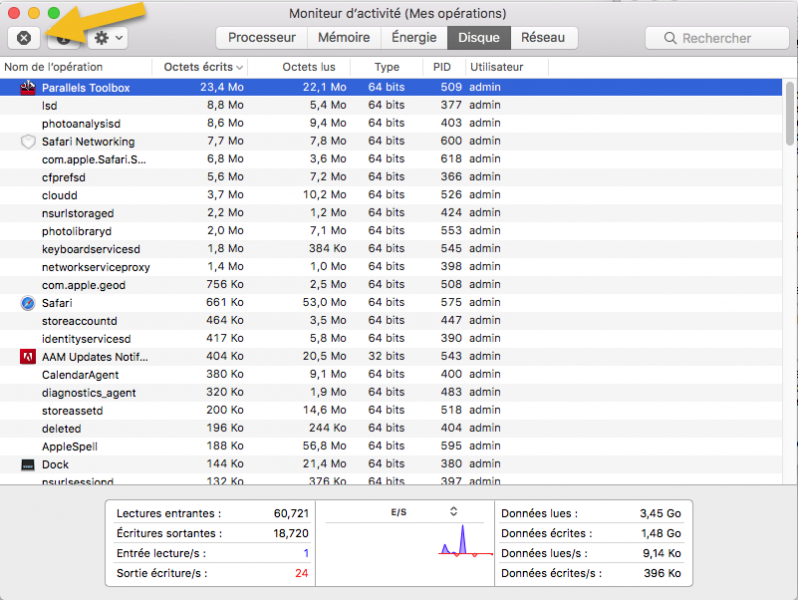Select the Dock process name
Screen dimensions: 798x600
coord(55,465)
